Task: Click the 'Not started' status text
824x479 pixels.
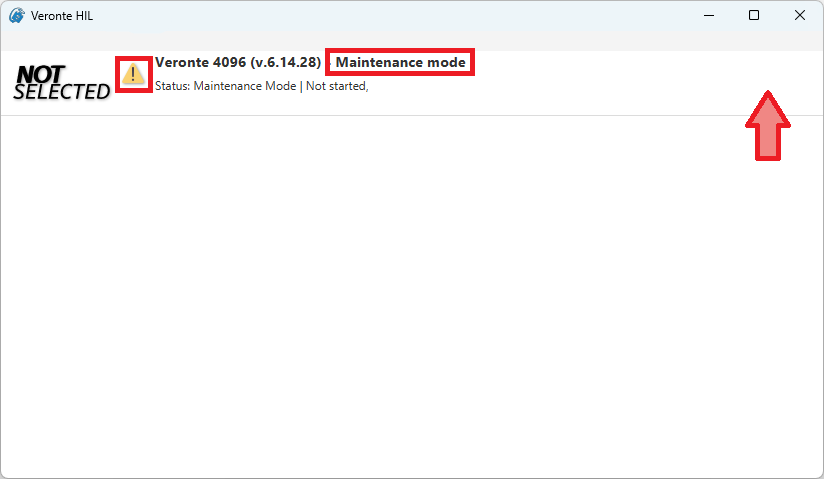Action: pos(336,86)
